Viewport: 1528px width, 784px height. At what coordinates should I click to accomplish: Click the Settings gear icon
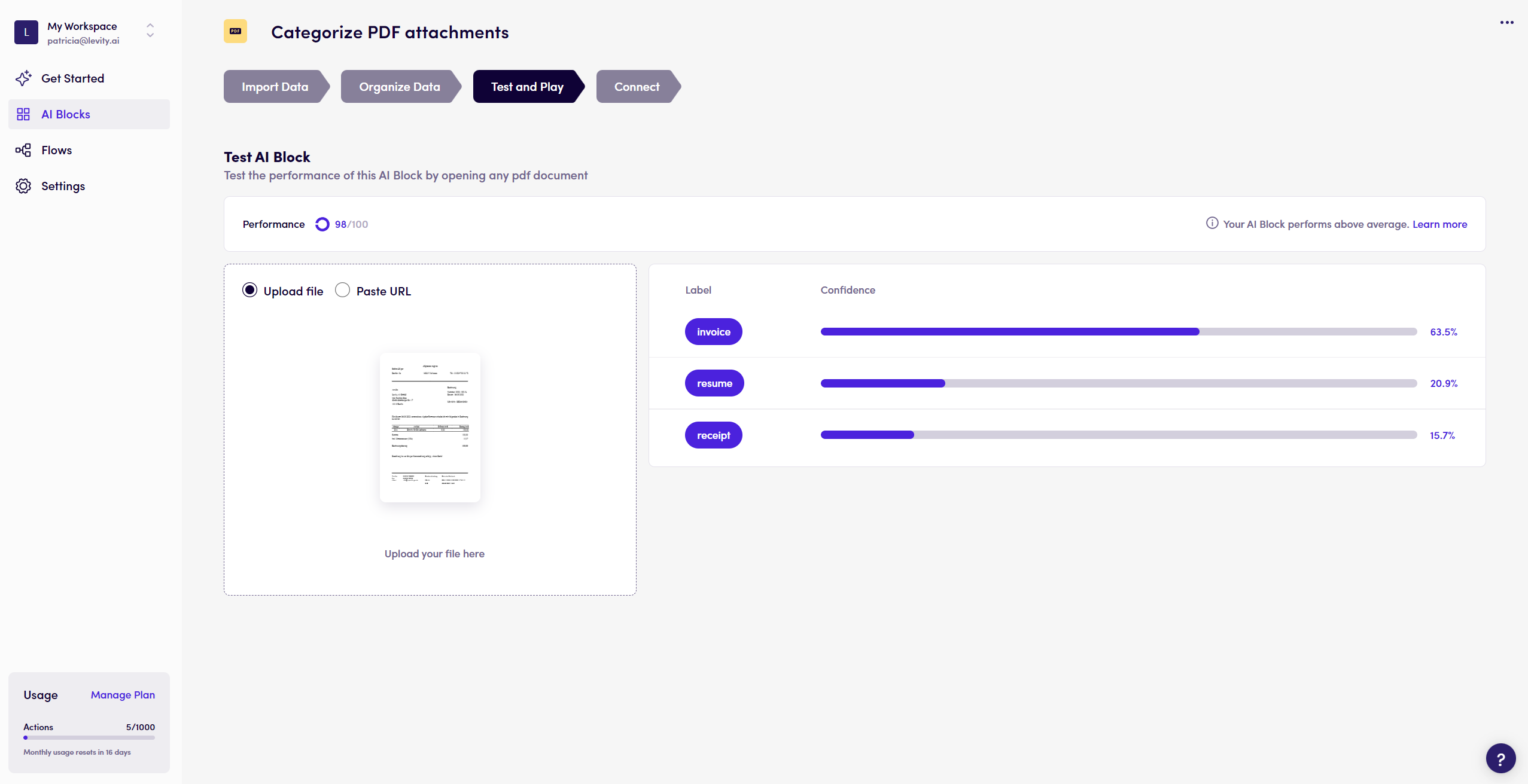[x=23, y=186]
